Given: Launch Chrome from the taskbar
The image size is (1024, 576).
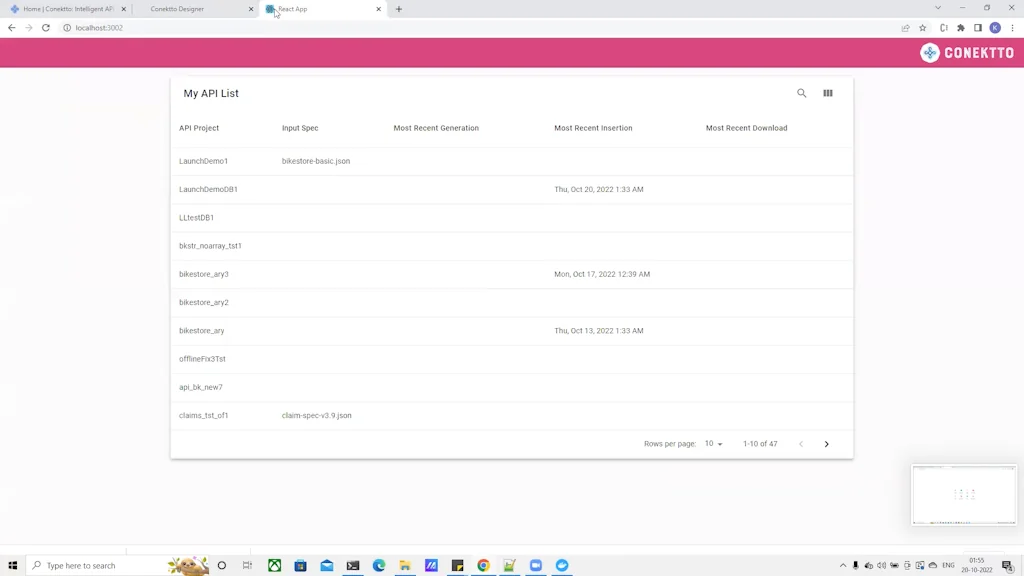Looking at the screenshot, I should (x=483, y=565).
